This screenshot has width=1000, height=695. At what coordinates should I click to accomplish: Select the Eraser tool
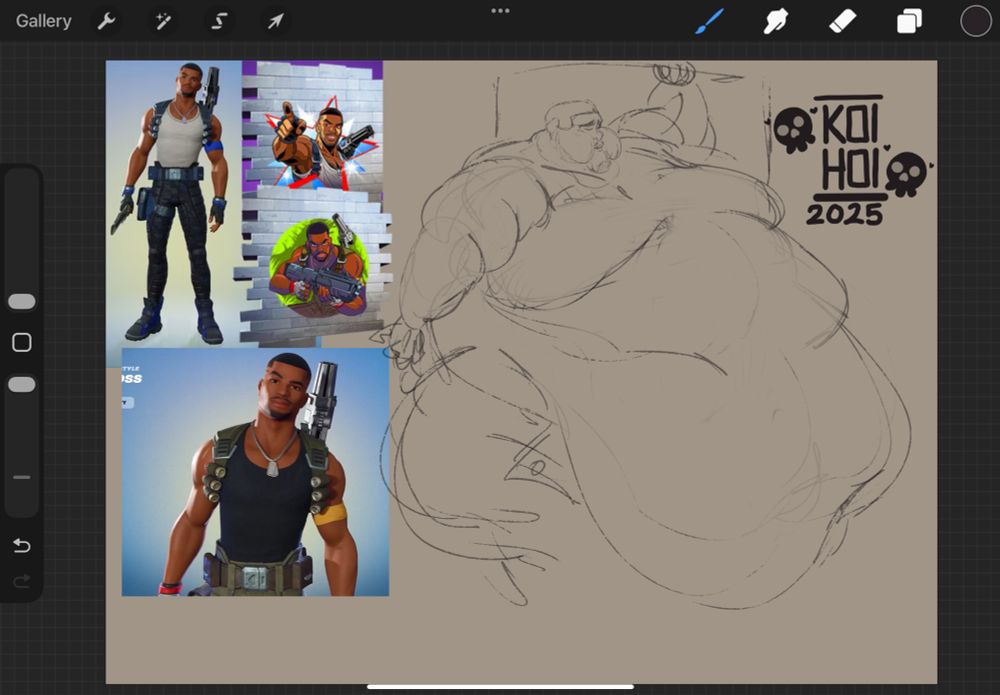click(x=842, y=21)
